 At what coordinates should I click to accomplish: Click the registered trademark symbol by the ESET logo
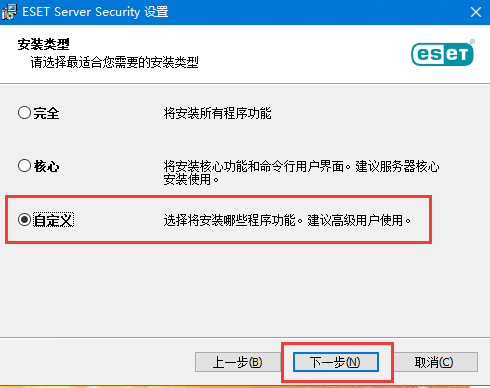point(472,42)
